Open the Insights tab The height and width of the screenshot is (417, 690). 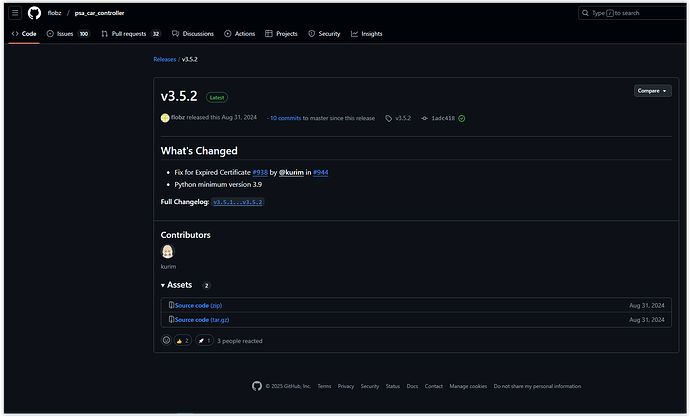click(x=367, y=34)
